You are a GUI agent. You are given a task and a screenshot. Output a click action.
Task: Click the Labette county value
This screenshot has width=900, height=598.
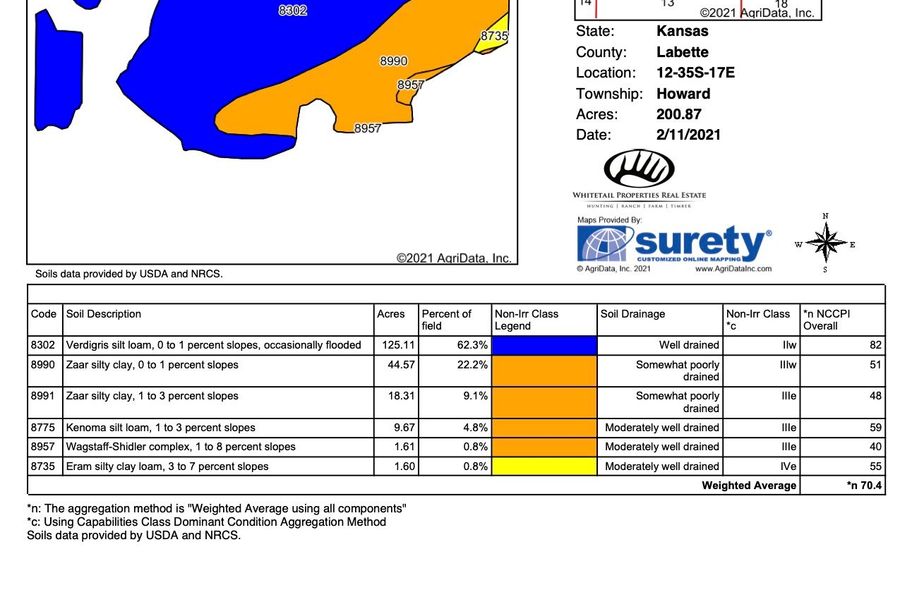coord(682,52)
